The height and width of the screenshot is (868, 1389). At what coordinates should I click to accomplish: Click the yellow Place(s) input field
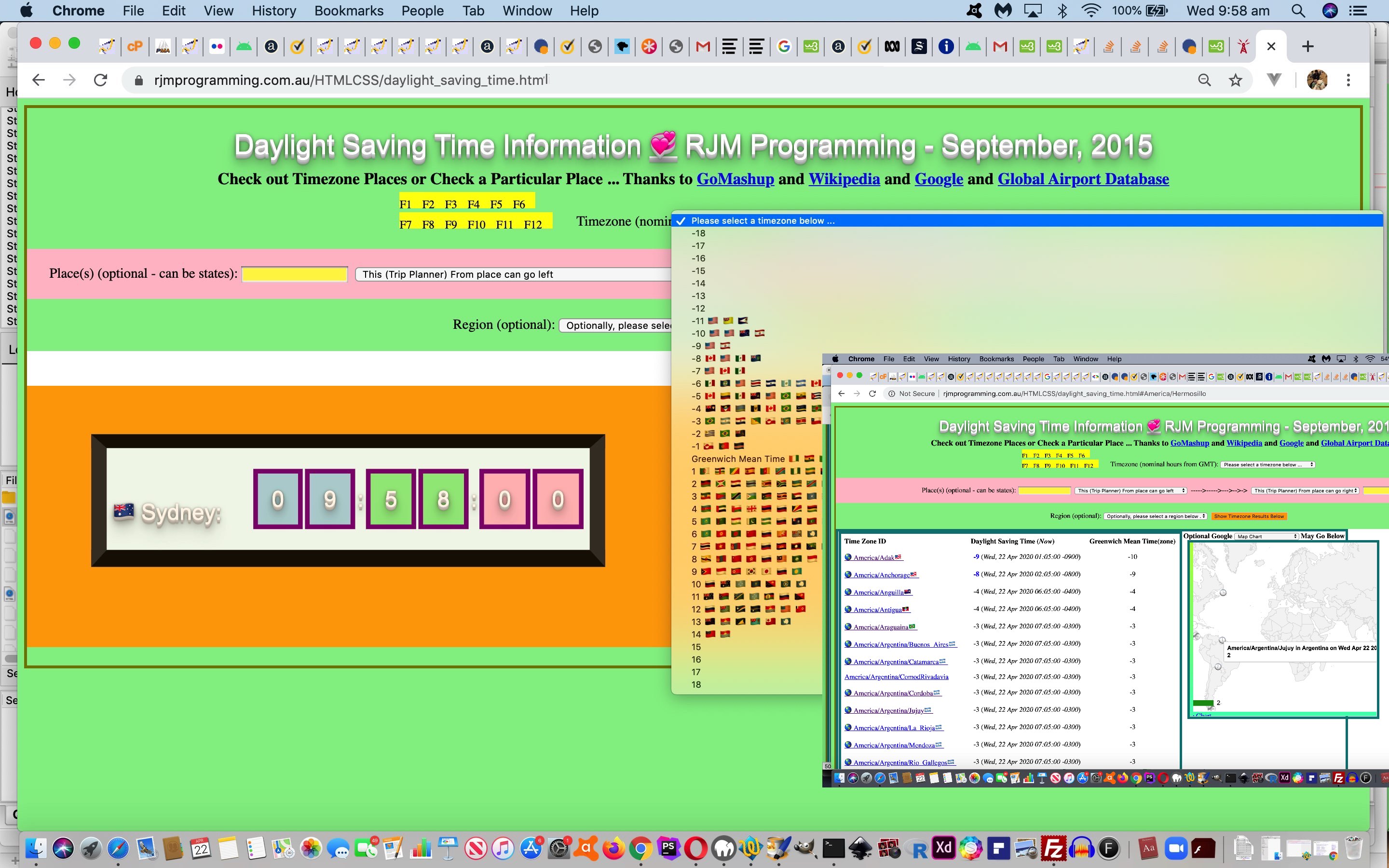pos(295,274)
